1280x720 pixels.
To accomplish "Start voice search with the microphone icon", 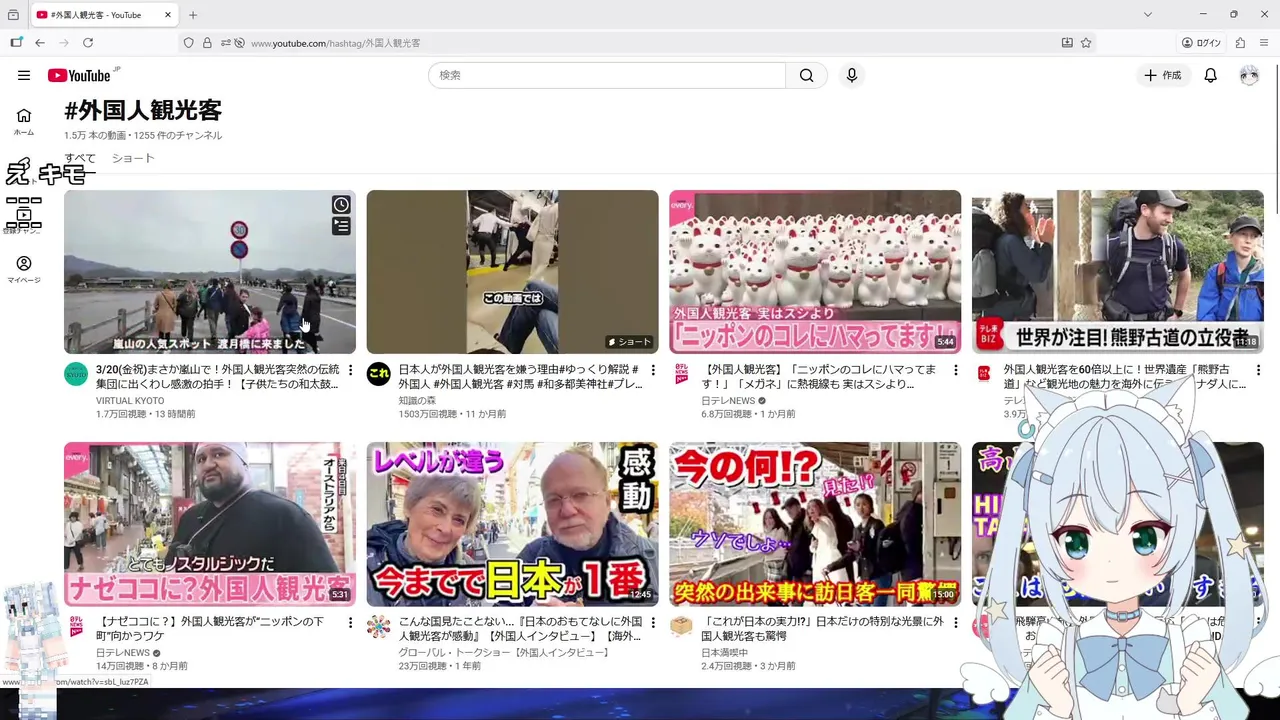I will pos(851,75).
